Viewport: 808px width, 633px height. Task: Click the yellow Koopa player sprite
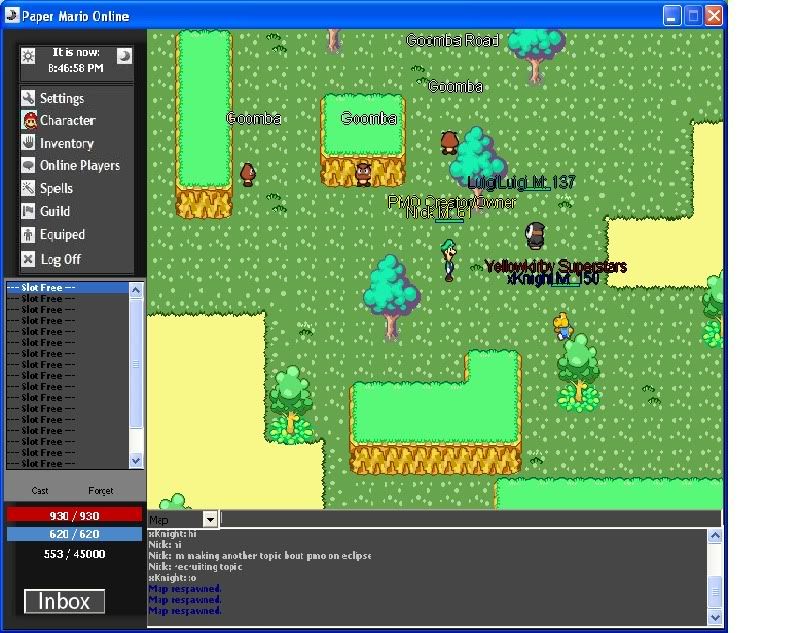click(562, 326)
